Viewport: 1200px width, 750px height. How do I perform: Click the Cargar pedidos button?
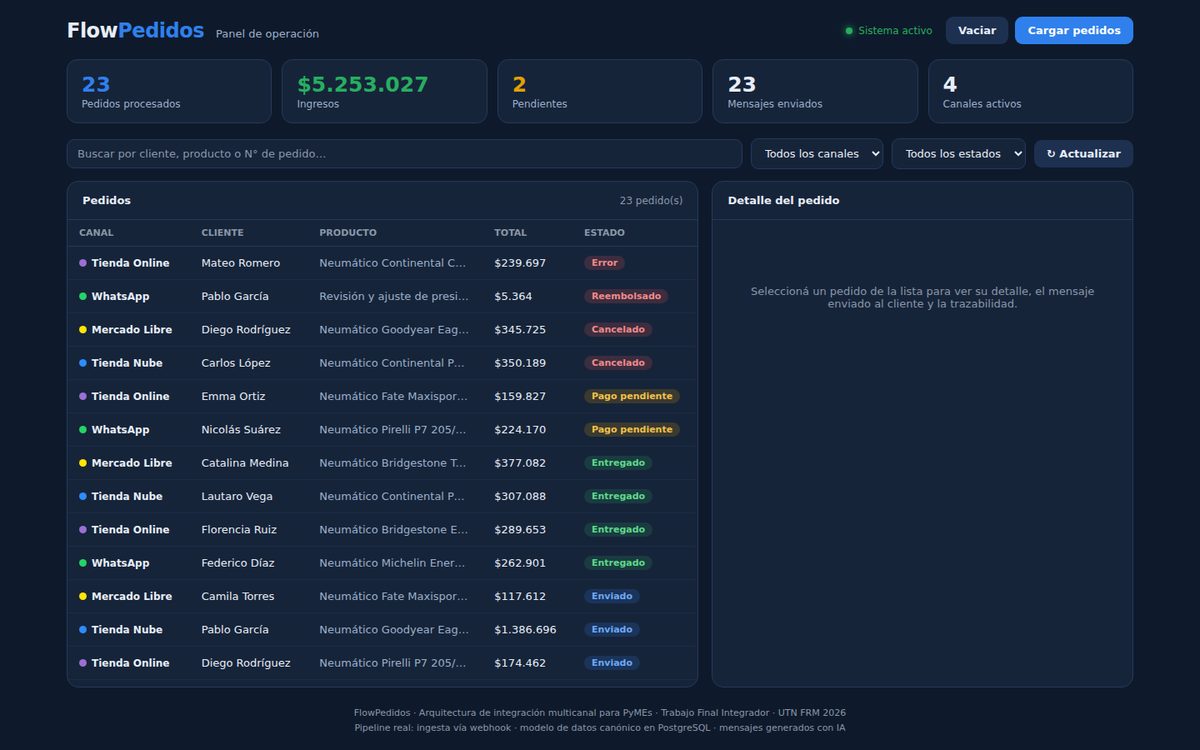click(x=1074, y=30)
